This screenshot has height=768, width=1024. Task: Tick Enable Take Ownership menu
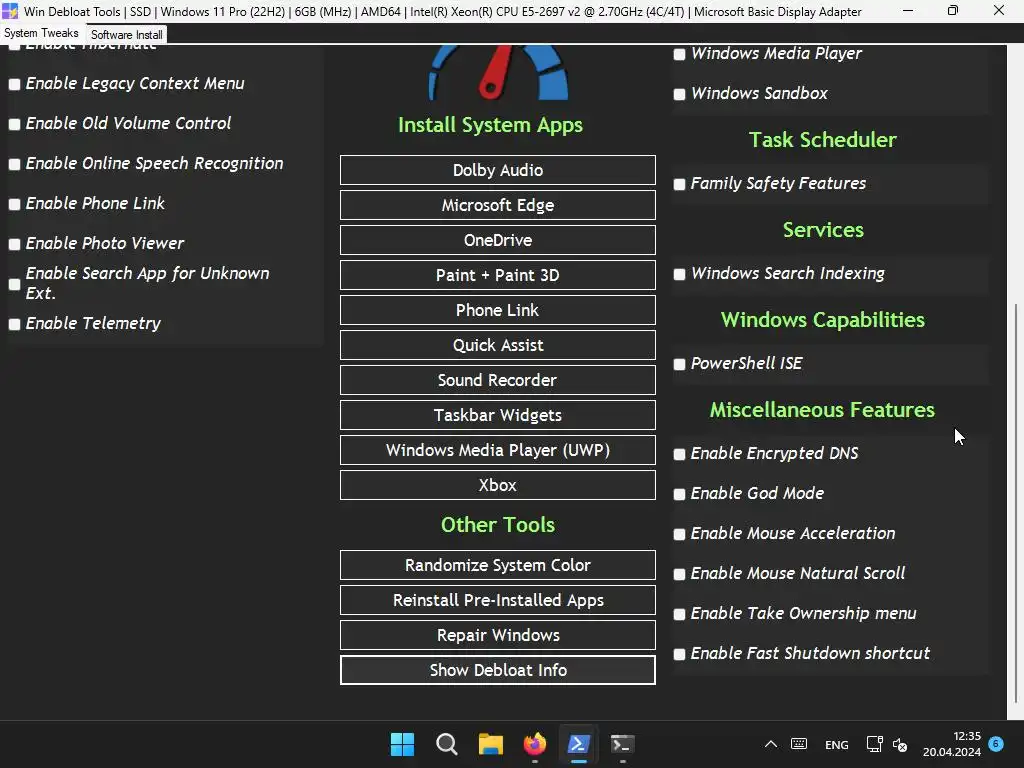click(x=679, y=614)
